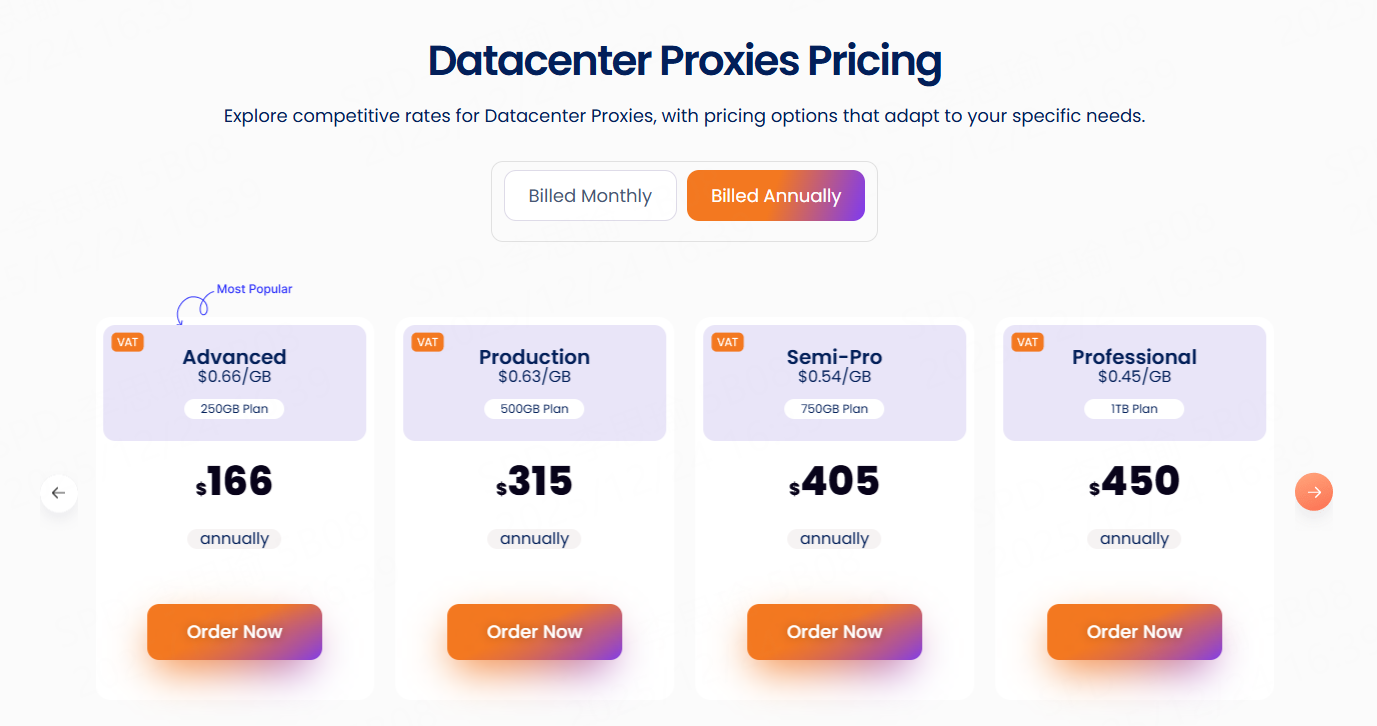Click the next arrow carousel icon
1377x726 pixels.
coord(1314,492)
